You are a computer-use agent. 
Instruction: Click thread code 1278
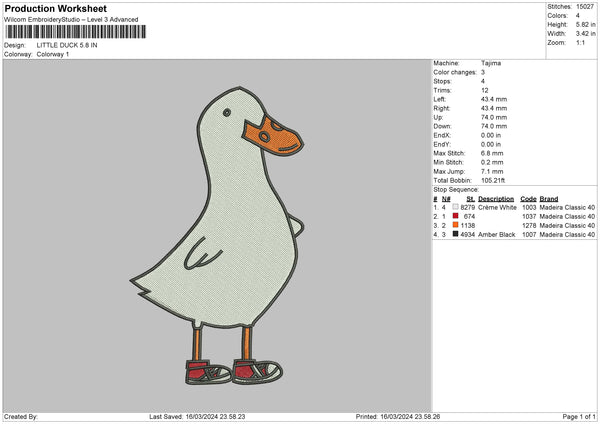pyautogui.click(x=529, y=225)
